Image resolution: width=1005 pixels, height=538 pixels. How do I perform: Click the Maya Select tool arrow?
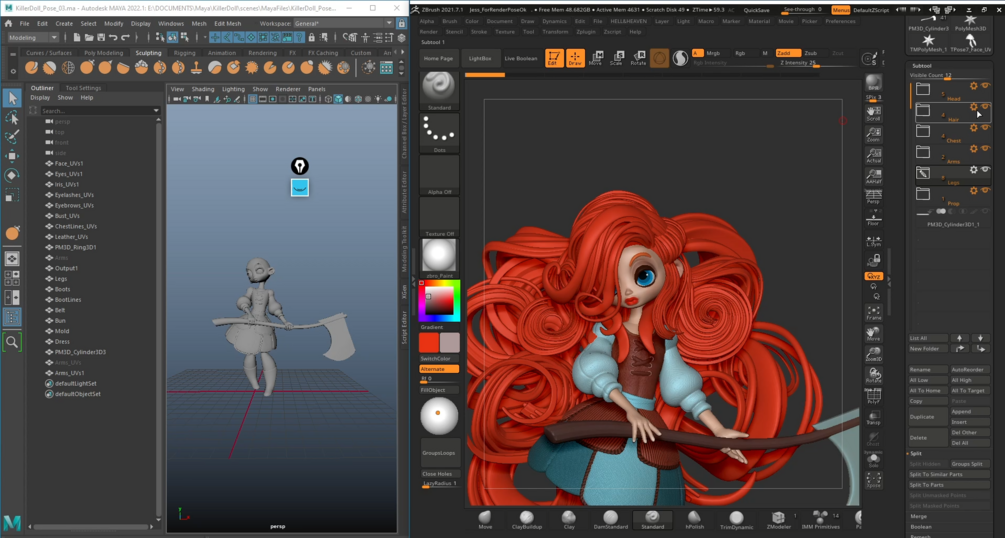[x=12, y=98]
